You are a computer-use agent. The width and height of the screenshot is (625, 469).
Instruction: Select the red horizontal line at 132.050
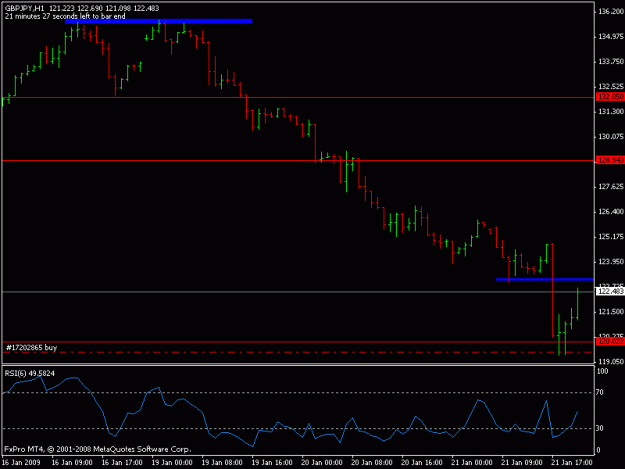pos(298,97)
